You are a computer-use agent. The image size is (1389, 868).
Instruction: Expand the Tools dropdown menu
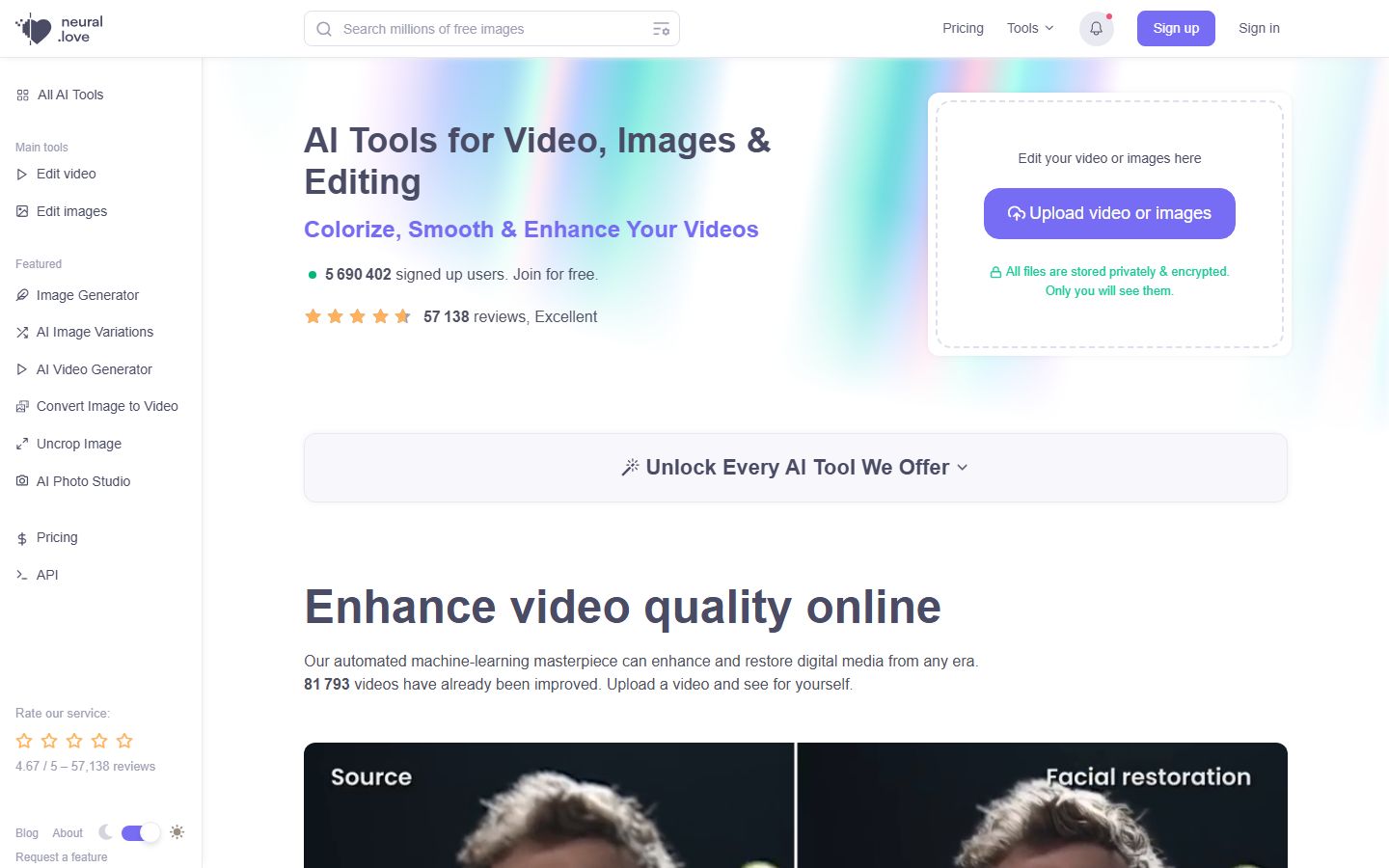coord(1030,29)
